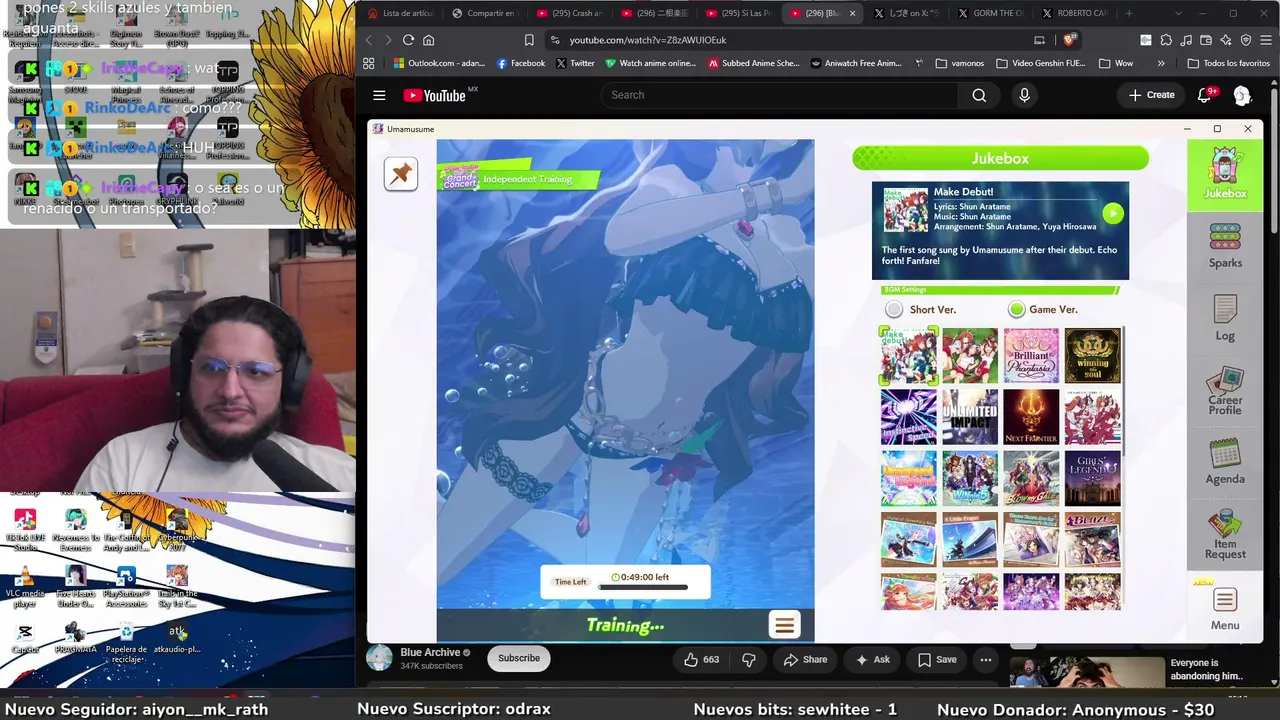Expand hidden bookmarks with the chevron

[1161, 63]
